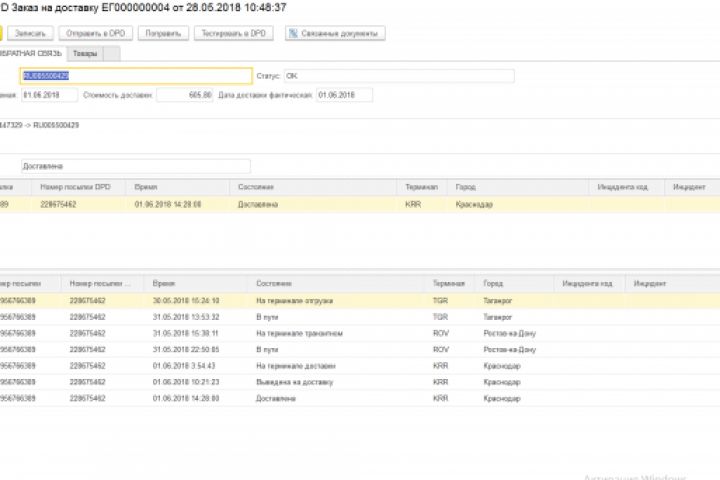
Task: Send the order with Отправить в DPD
Action: coord(96,34)
